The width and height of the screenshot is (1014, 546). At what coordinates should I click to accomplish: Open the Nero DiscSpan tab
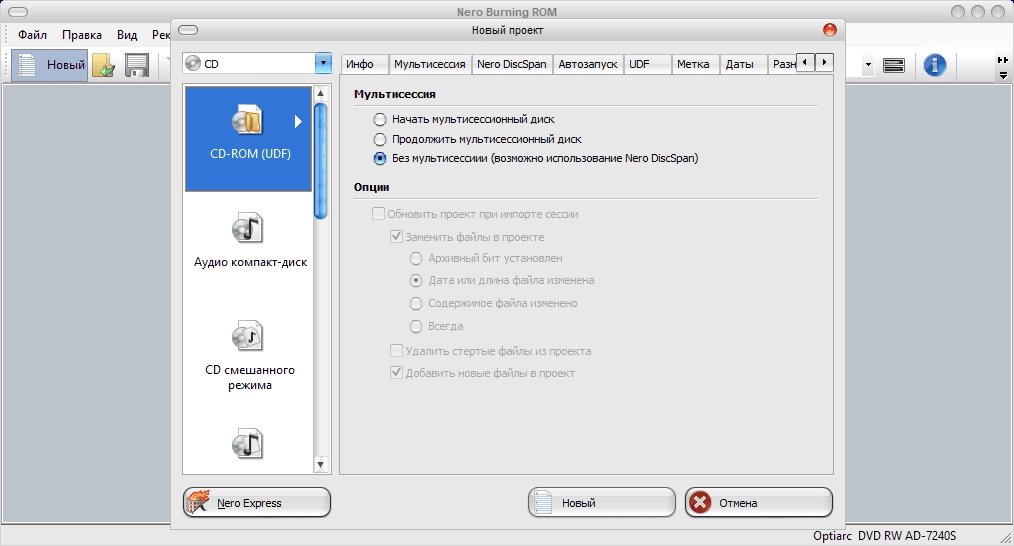point(512,64)
